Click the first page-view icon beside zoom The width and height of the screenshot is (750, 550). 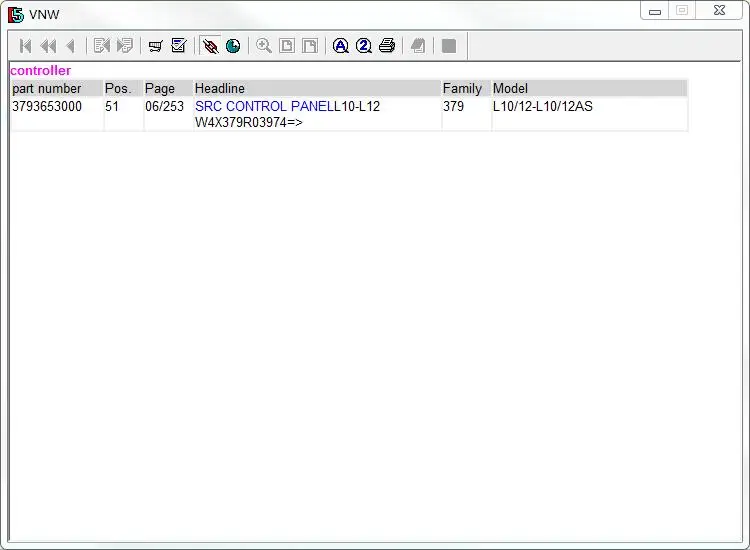287,46
